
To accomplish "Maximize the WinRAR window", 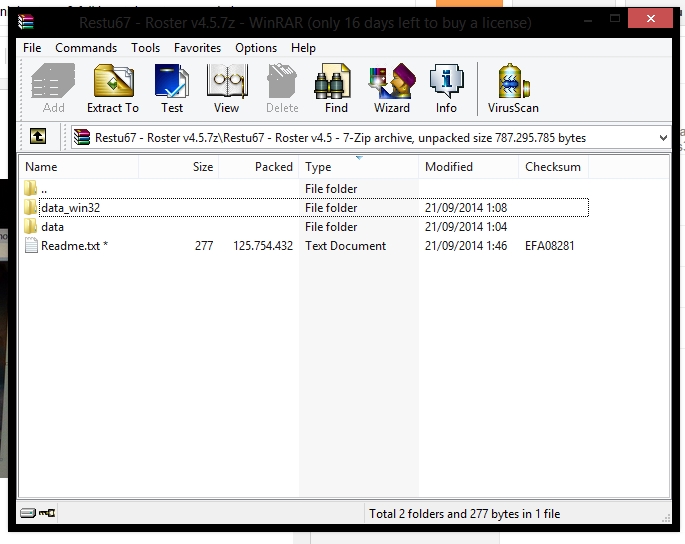I will [615, 18].
